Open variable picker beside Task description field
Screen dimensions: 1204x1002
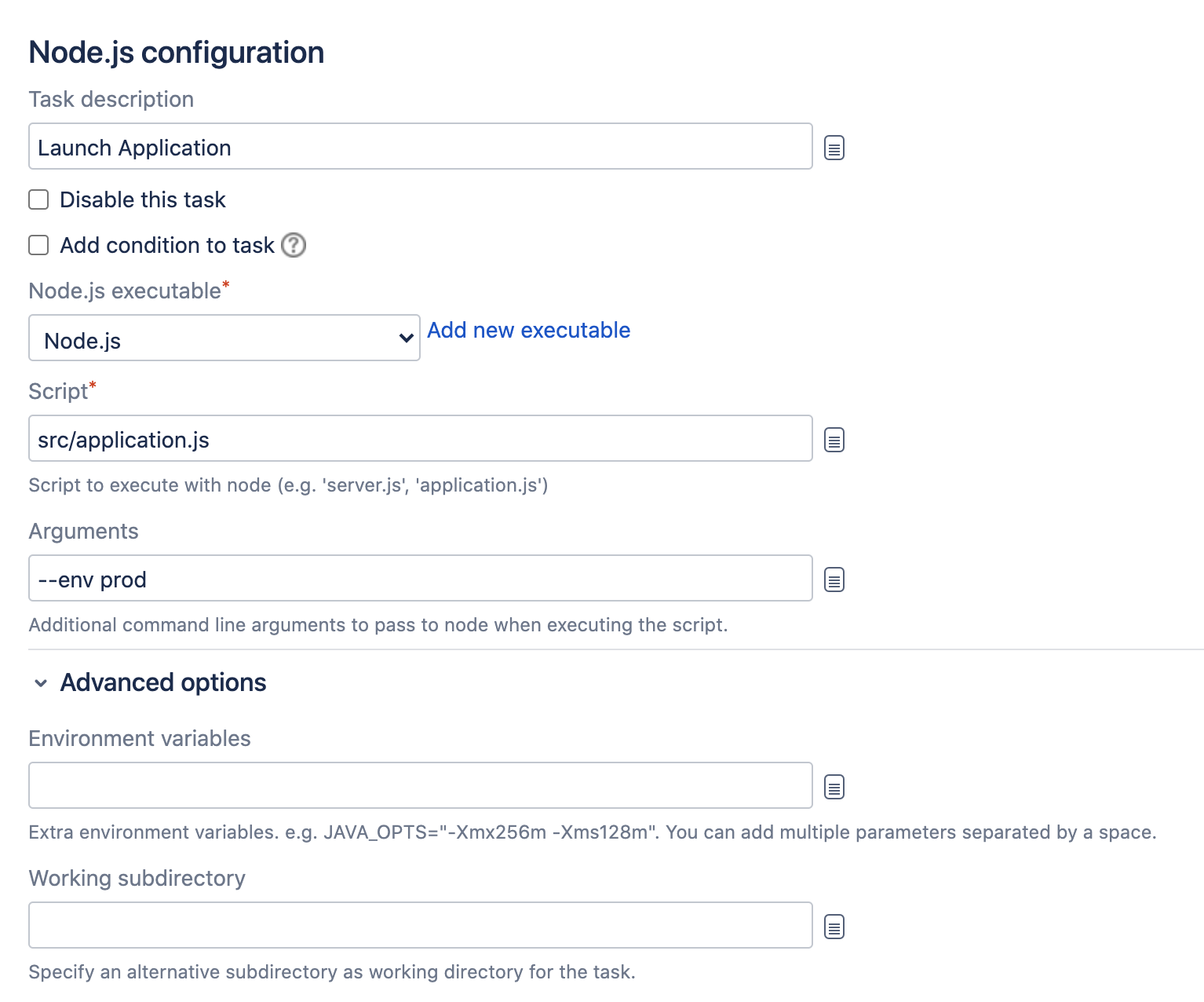(834, 148)
